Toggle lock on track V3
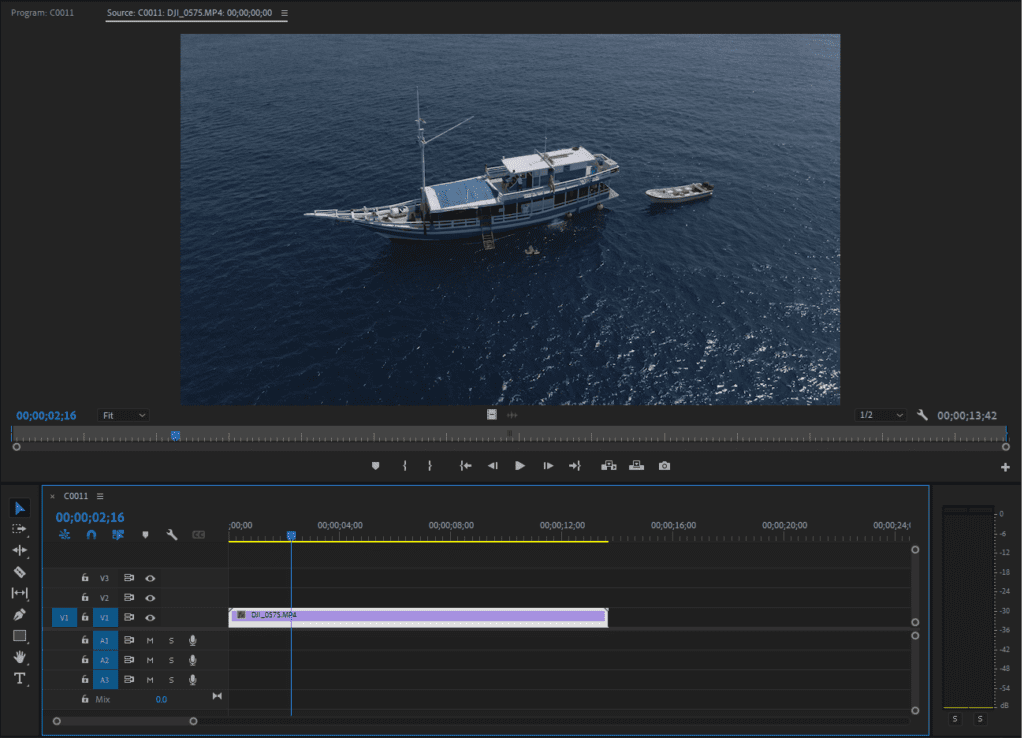 (85, 578)
